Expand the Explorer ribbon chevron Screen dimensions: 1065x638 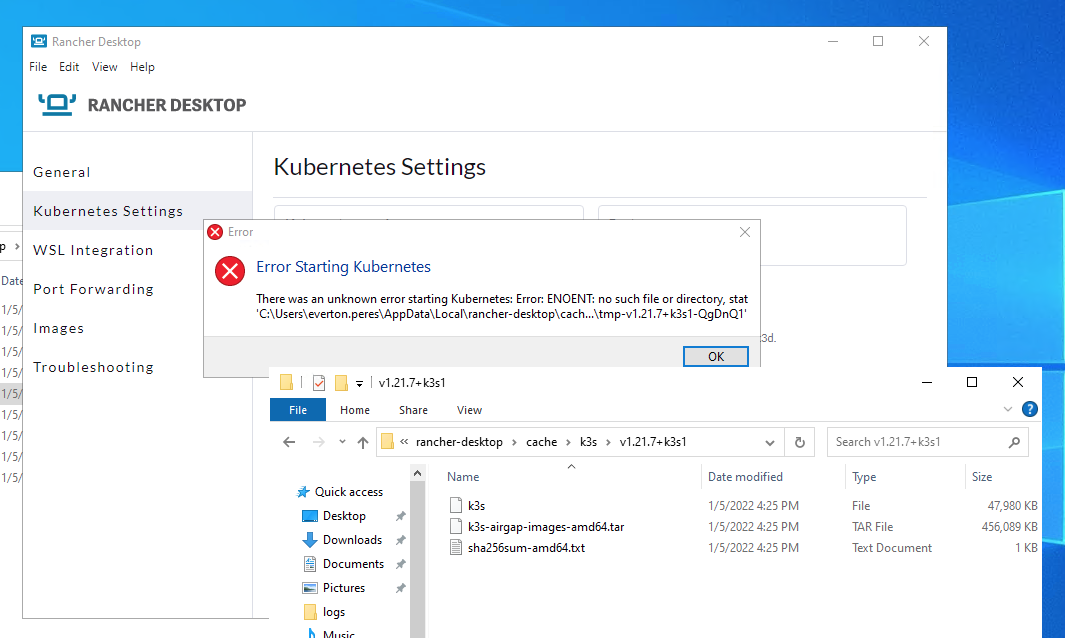tap(1007, 409)
